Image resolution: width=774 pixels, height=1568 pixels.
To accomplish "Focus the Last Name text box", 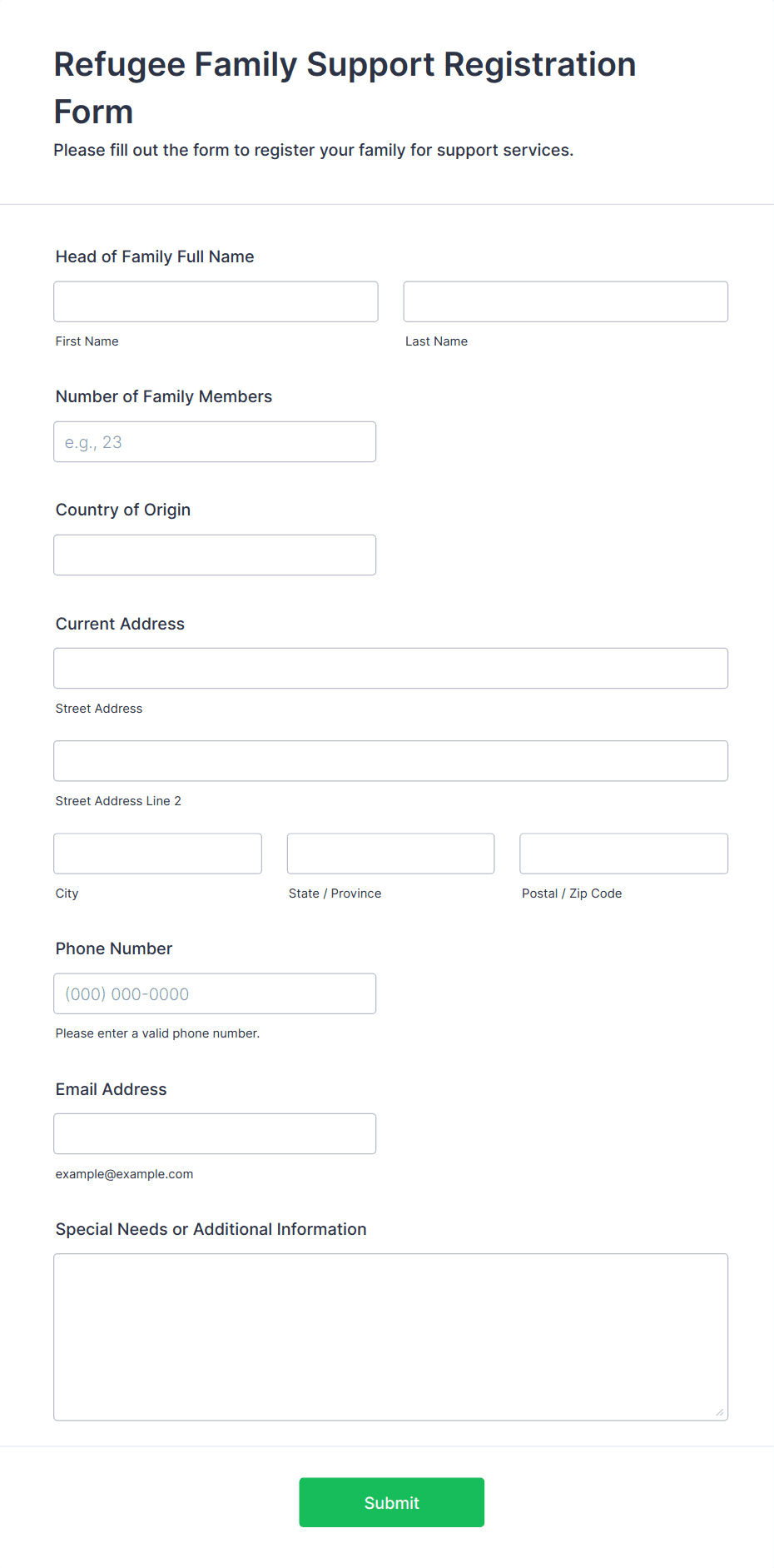I will [x=565, y=301].
